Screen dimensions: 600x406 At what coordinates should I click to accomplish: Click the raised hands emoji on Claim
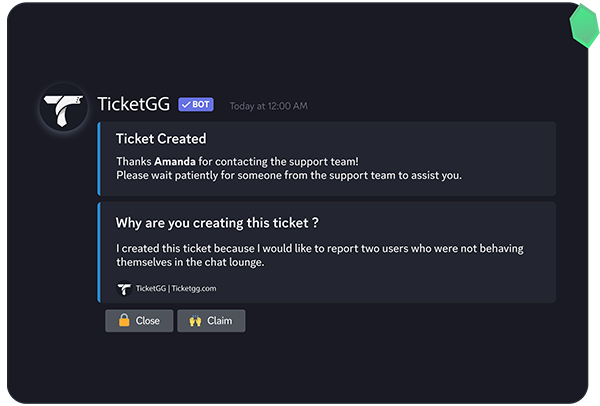tap(194, 321)
